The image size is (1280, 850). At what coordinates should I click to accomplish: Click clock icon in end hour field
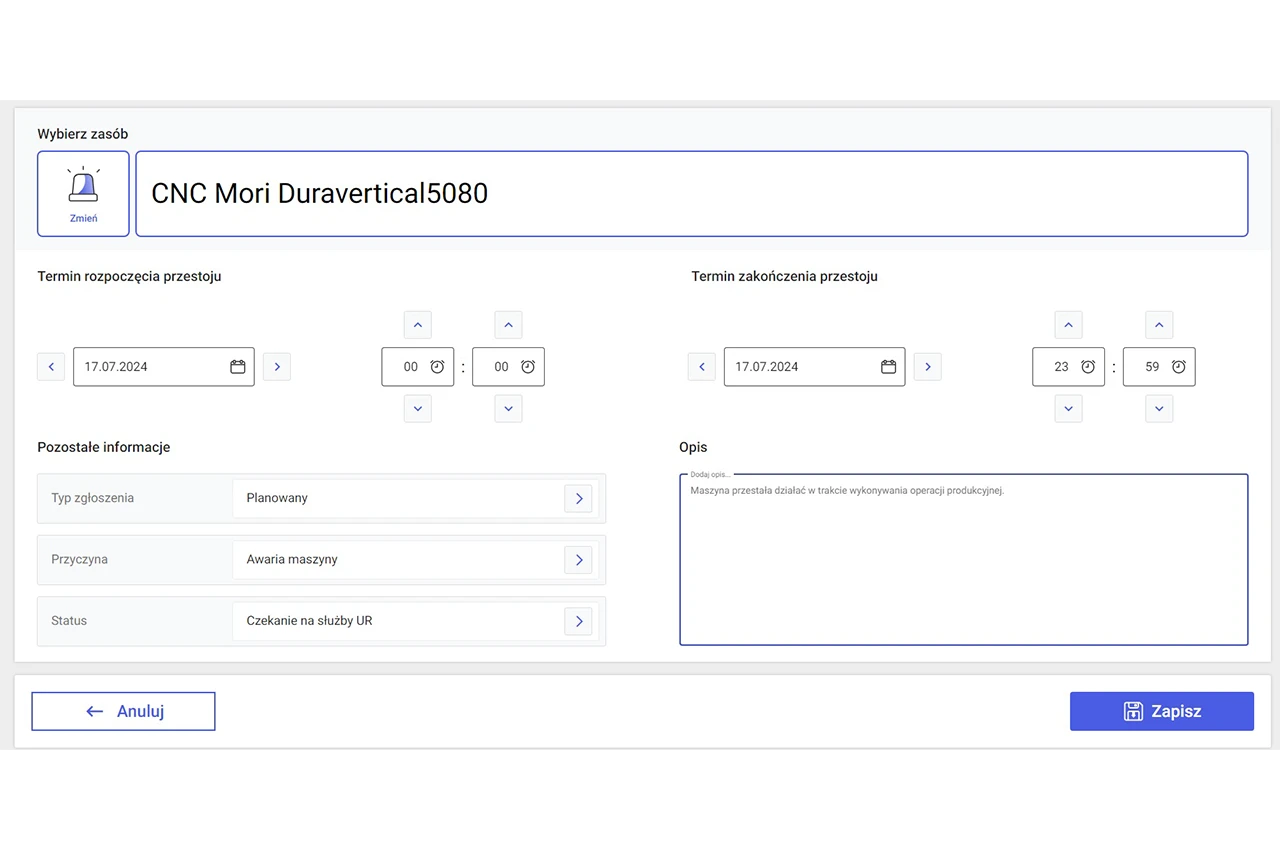click(1088, 367)
